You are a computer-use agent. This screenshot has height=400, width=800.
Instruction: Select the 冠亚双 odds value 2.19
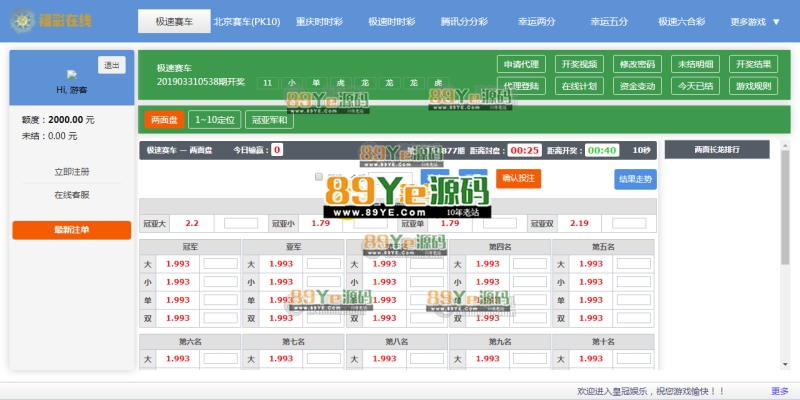[x=579, y=223]
